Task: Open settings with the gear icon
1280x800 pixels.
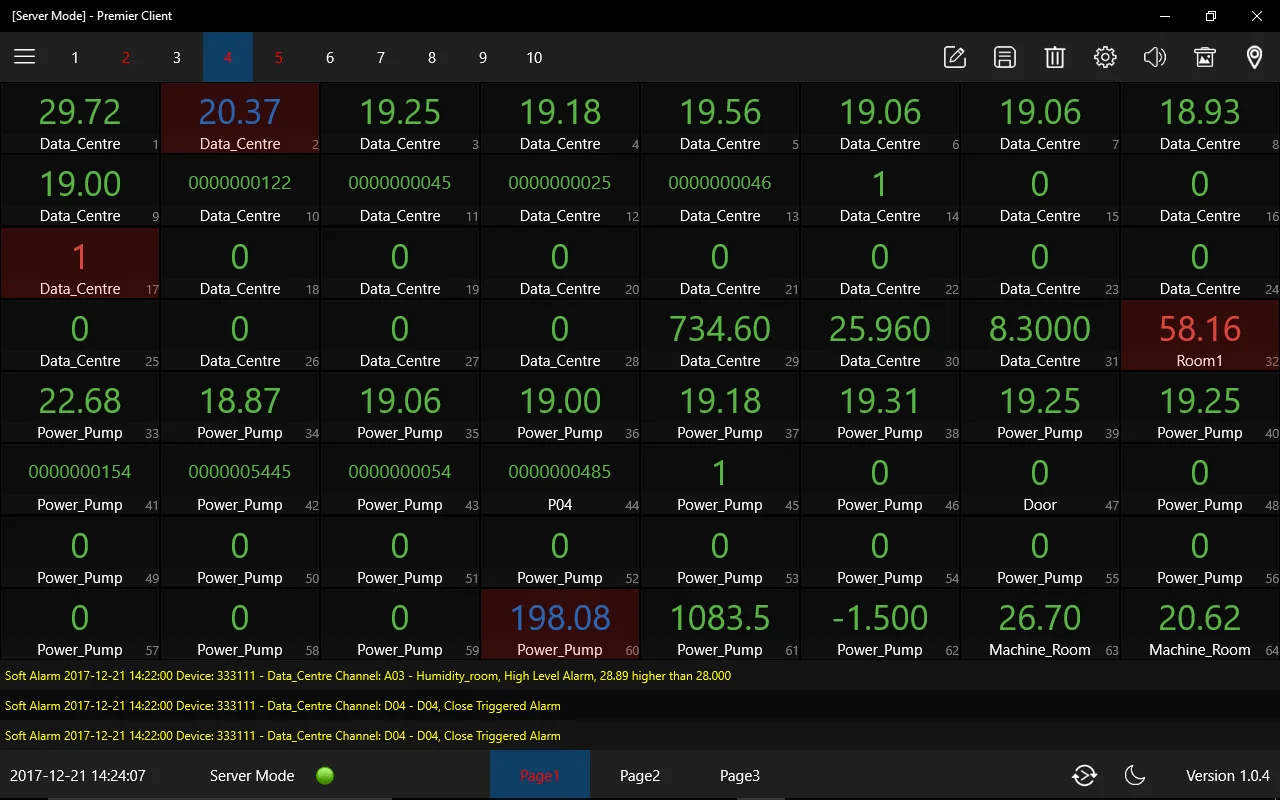Action: tap(1105, 57)
